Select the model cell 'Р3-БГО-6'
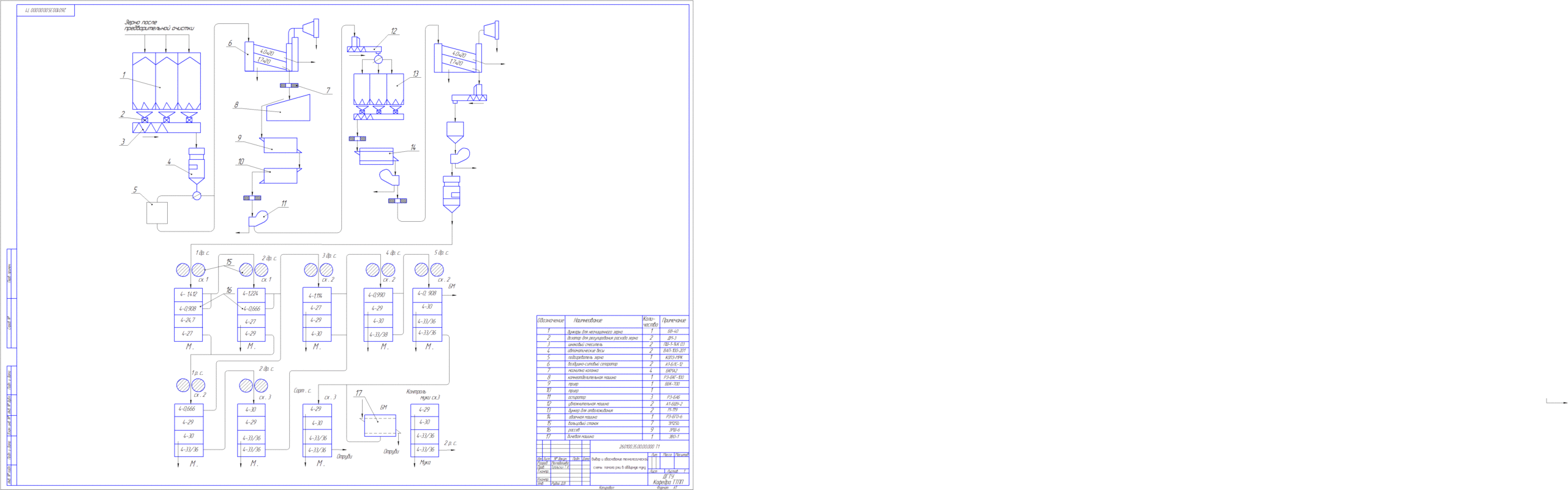This screenshot has height=490, width=1568. point(674,417)
